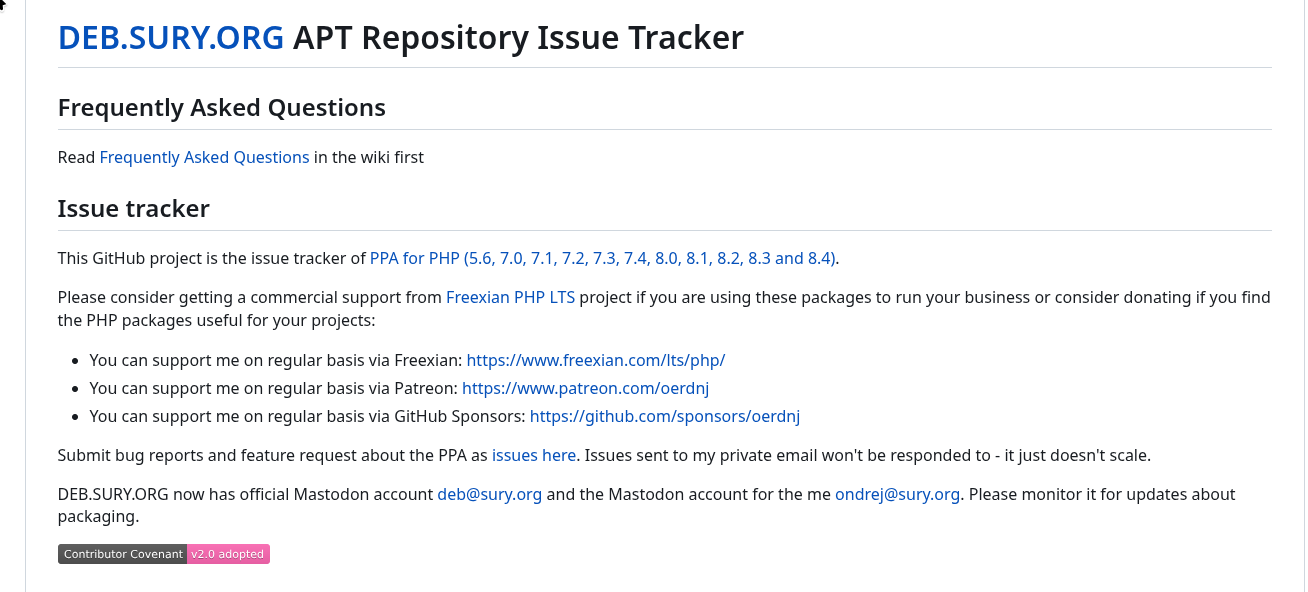Open the ondrej@sury.org Mastodon account link
Image resolution: width=1308 pixels, height=592 pixels.
click(897, 495)
